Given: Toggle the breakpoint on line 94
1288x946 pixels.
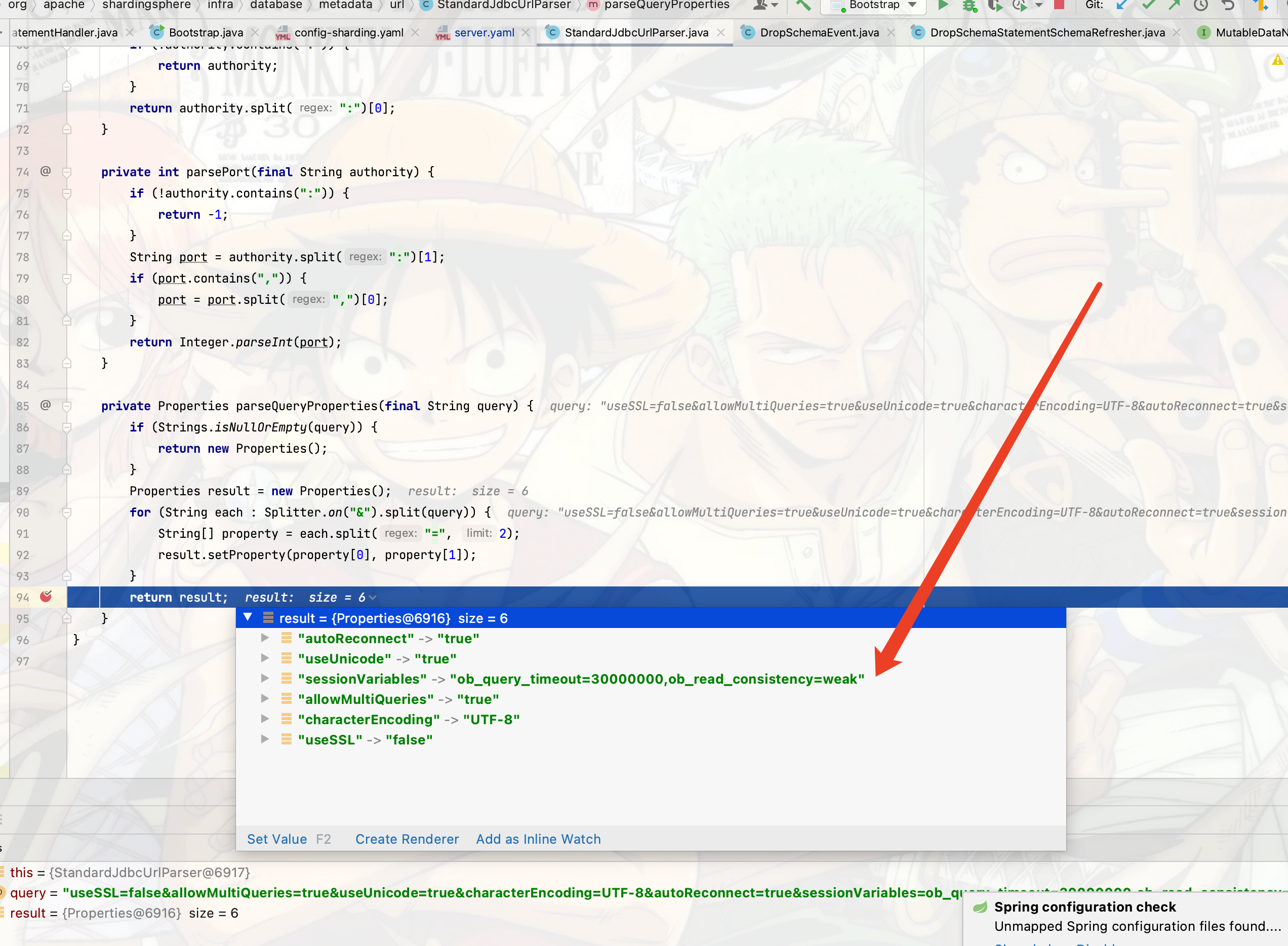Looking at the screenshot, I should tap(46, 597).
